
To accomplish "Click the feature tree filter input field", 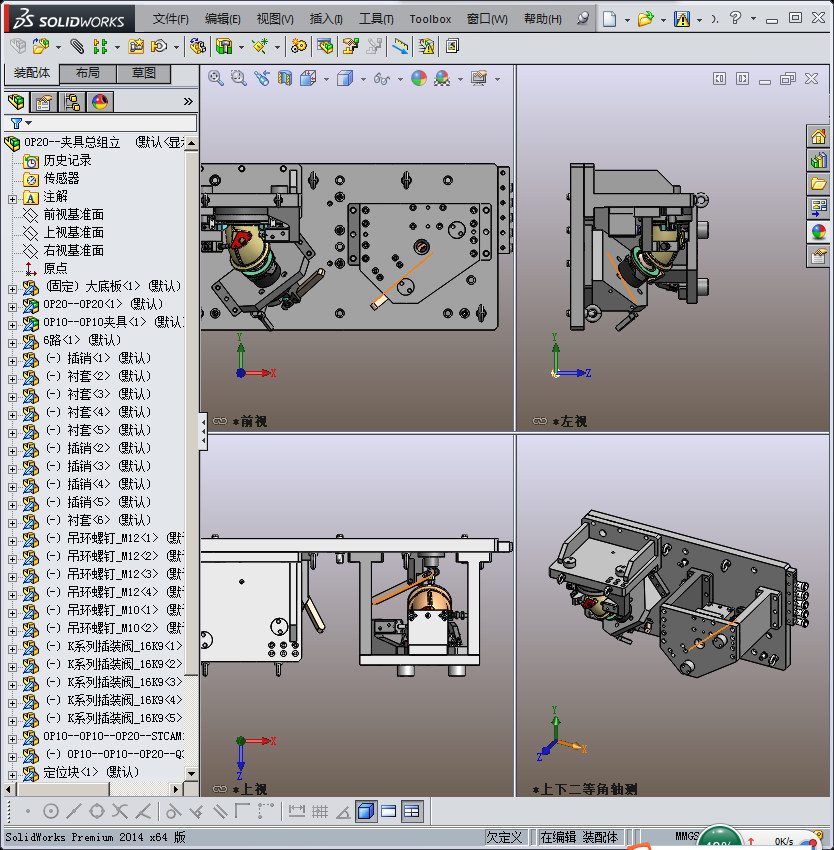I will pyautogui.click(x=114, y=124).
